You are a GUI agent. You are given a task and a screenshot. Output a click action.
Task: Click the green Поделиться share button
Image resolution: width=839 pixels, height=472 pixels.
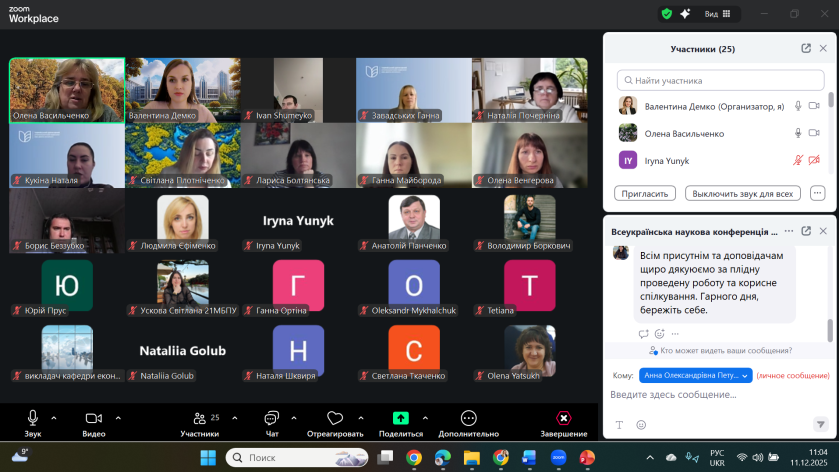(x=401, y=423)
